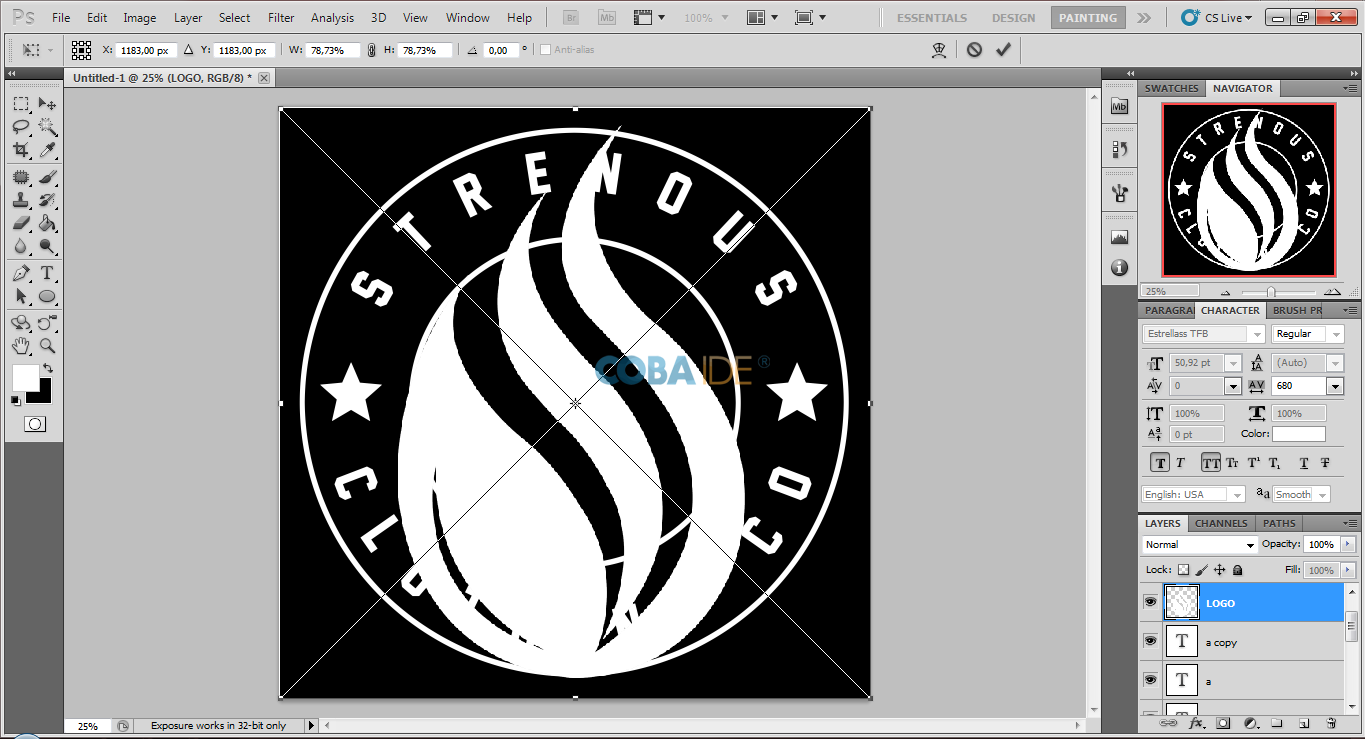Select the Zoom magnifier tool

point(47,346)
